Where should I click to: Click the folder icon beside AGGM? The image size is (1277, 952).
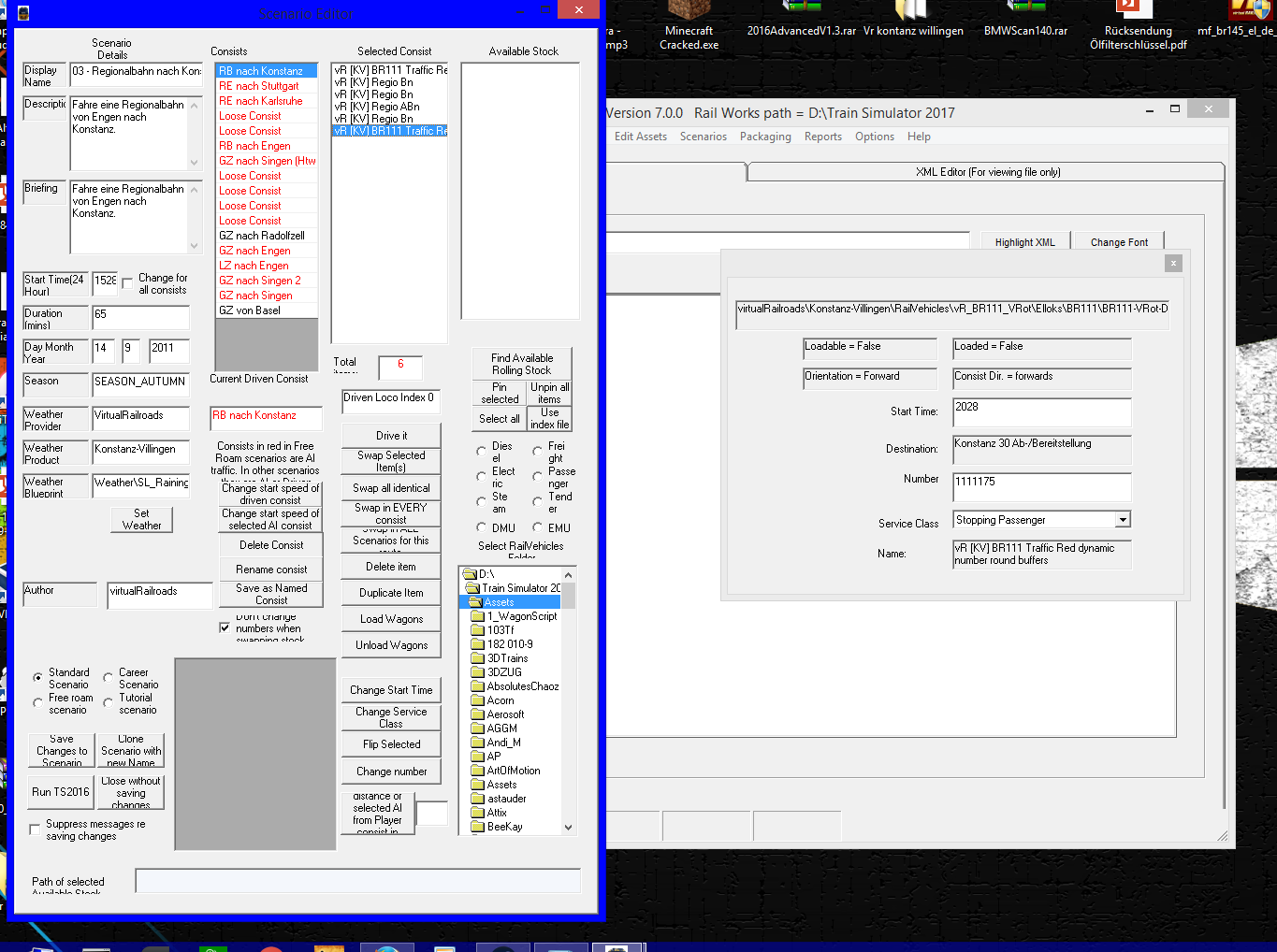pos(477,728)
